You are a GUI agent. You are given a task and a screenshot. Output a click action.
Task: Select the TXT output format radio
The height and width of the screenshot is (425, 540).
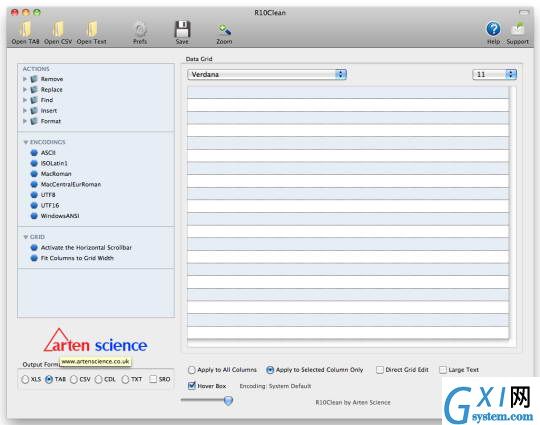125,379
